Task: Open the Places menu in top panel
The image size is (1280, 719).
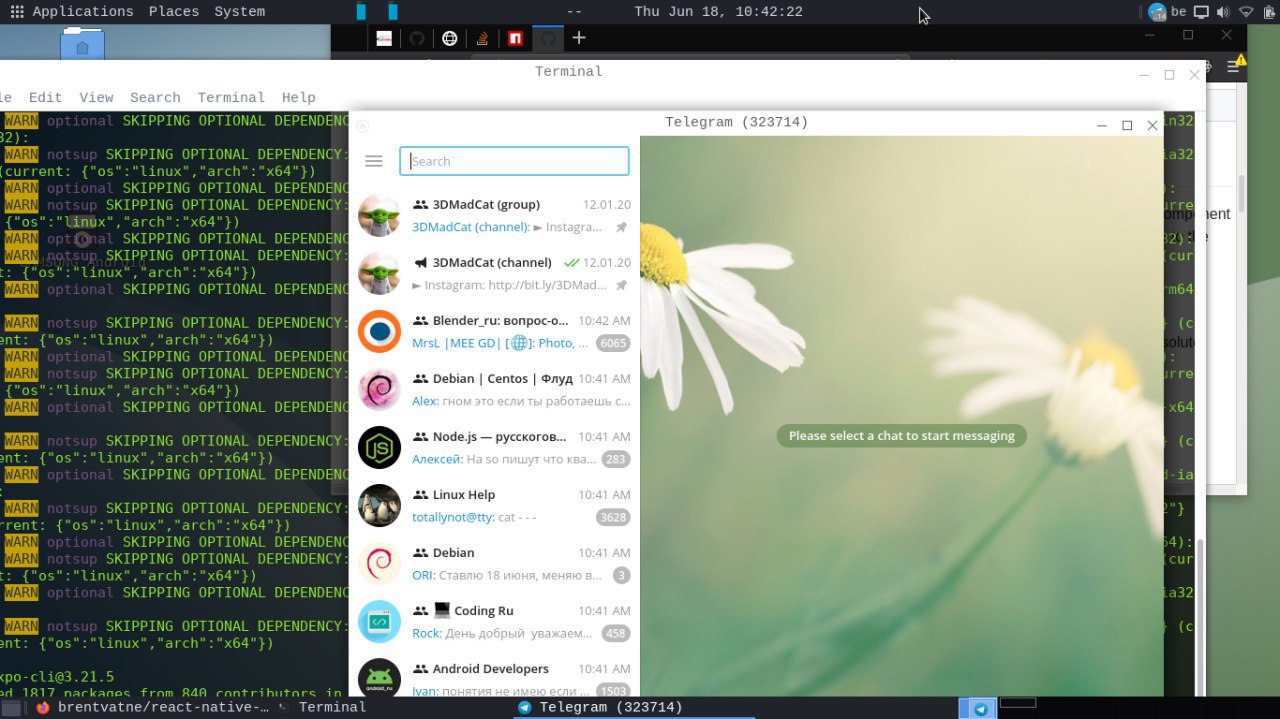Action: (x=173, y=12)
